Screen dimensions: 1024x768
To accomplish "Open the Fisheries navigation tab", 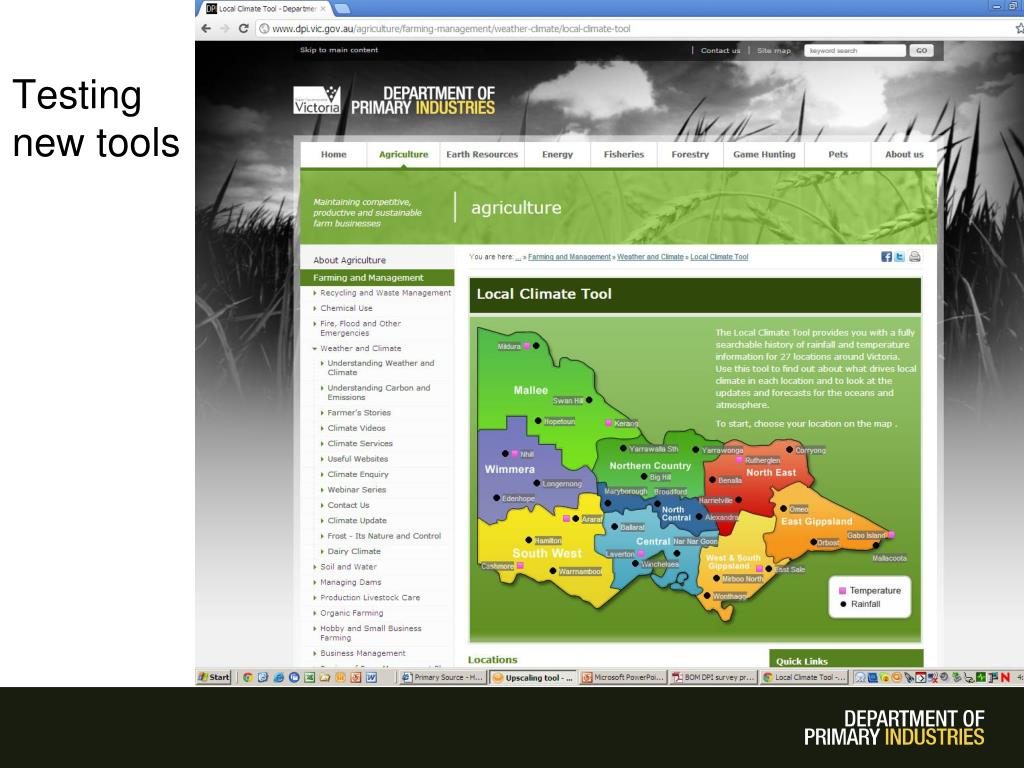I will tap(624, 155).
